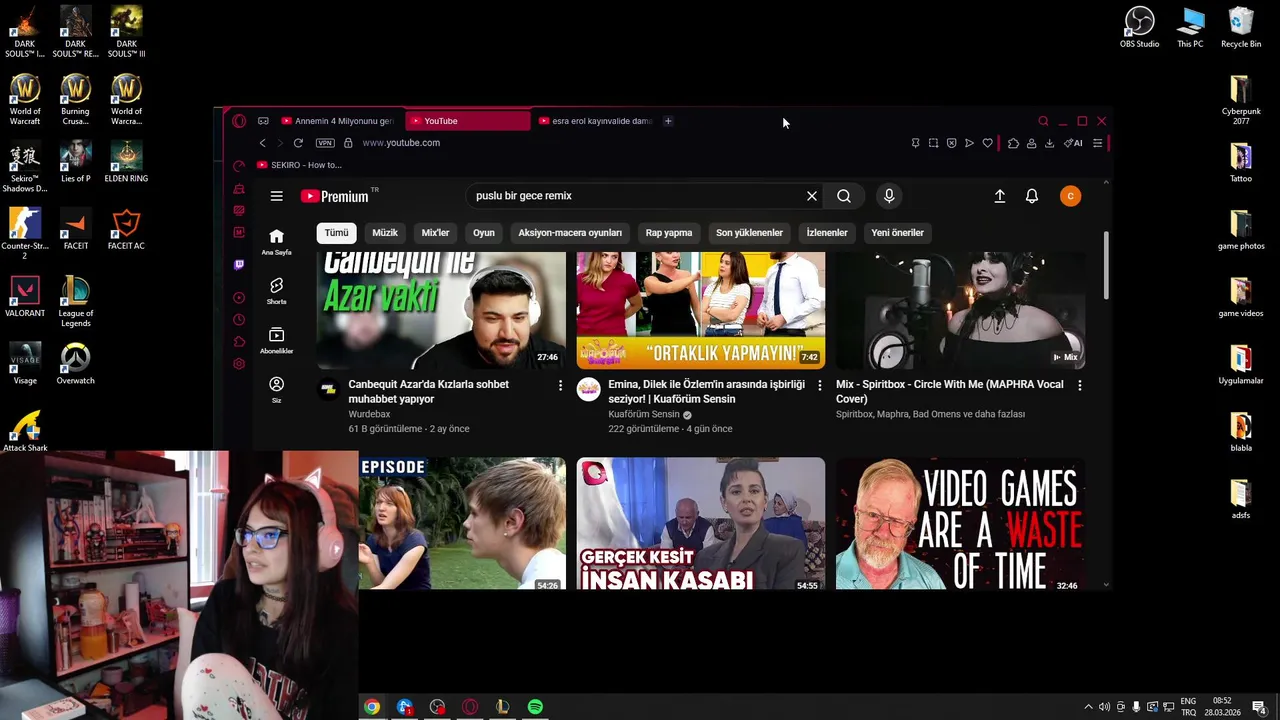
Task: Play the VIDEO GAMES ARE A WASTE thumbnail
Action: (x=960, y=524)
